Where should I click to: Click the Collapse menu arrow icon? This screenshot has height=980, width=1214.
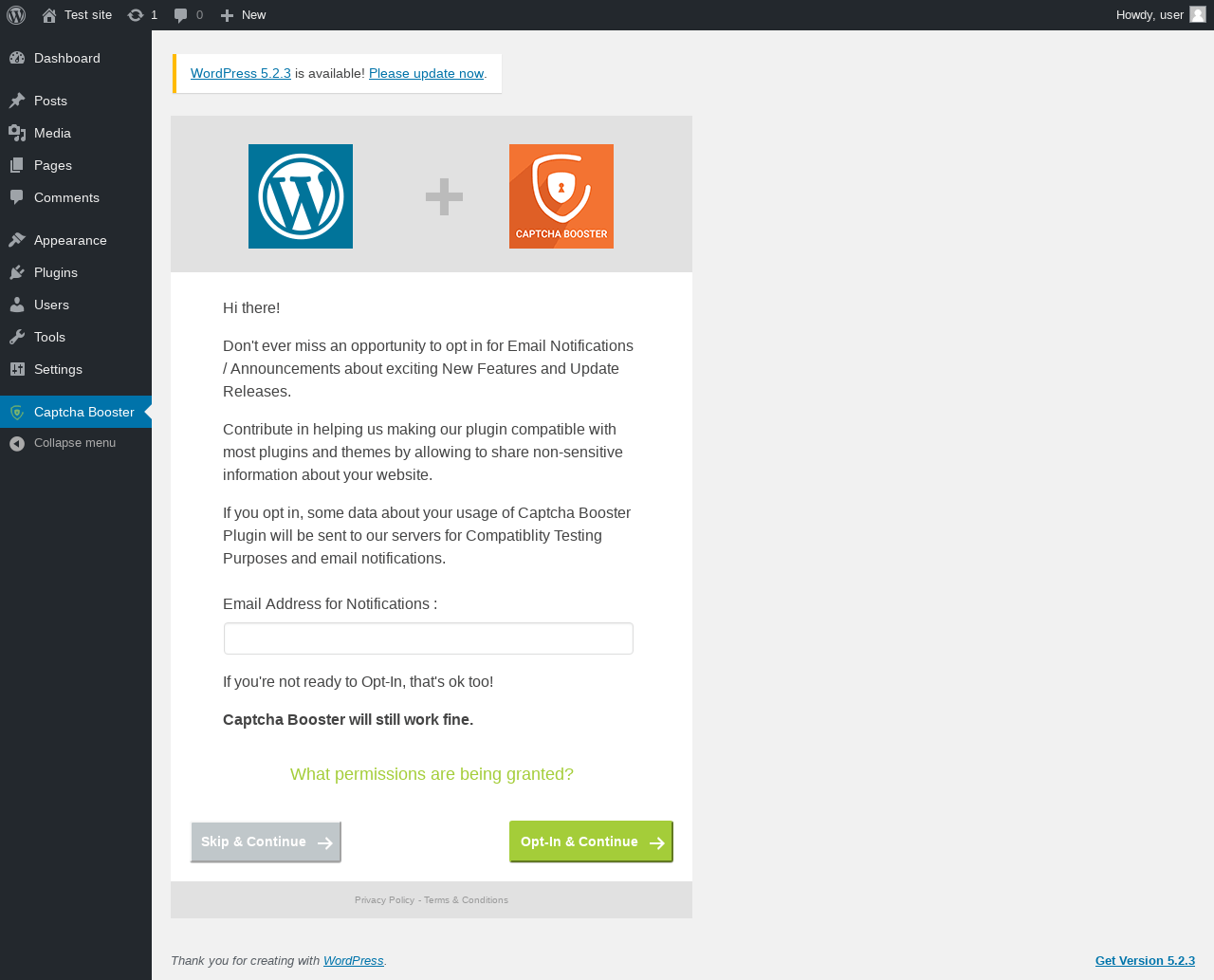pyautogui.click(x=17, y=443)
